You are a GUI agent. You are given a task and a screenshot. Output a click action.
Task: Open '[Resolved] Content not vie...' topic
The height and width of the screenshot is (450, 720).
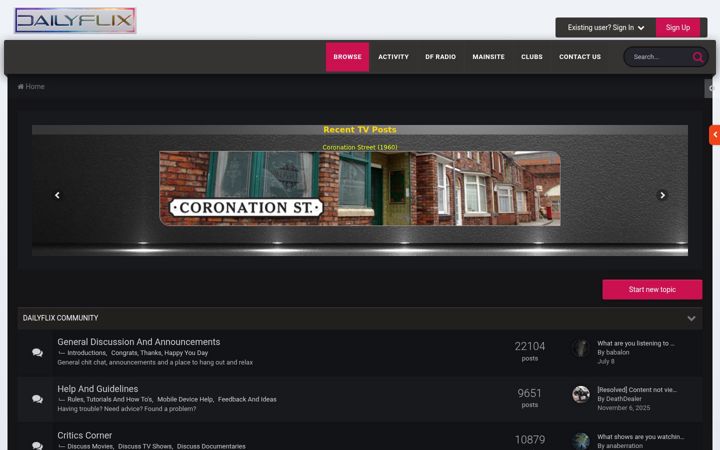(x=637, y=389)
